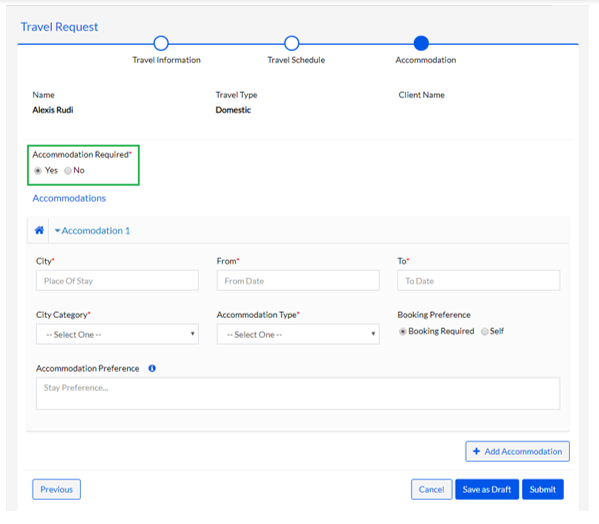Screen dimensions: 599x524
Task: Select No for Accommodation Required
Action: (x=68, y=171)
